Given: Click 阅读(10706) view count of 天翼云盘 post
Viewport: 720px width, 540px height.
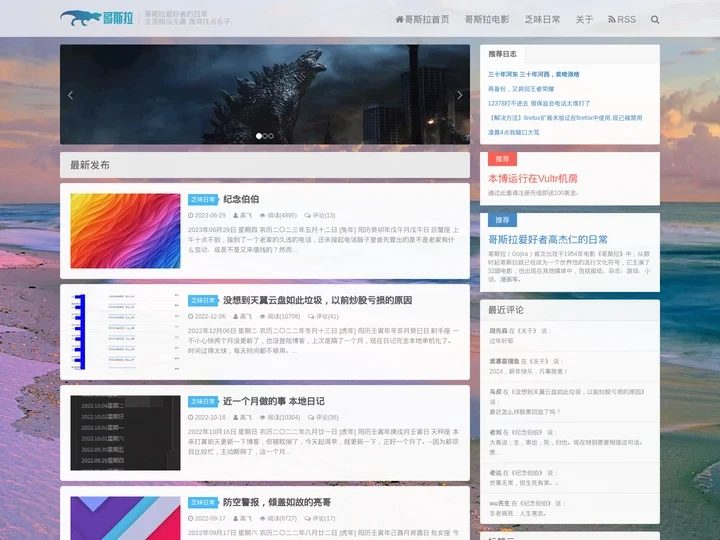Looking at the screenshot, I should click(x=280, y=316).
